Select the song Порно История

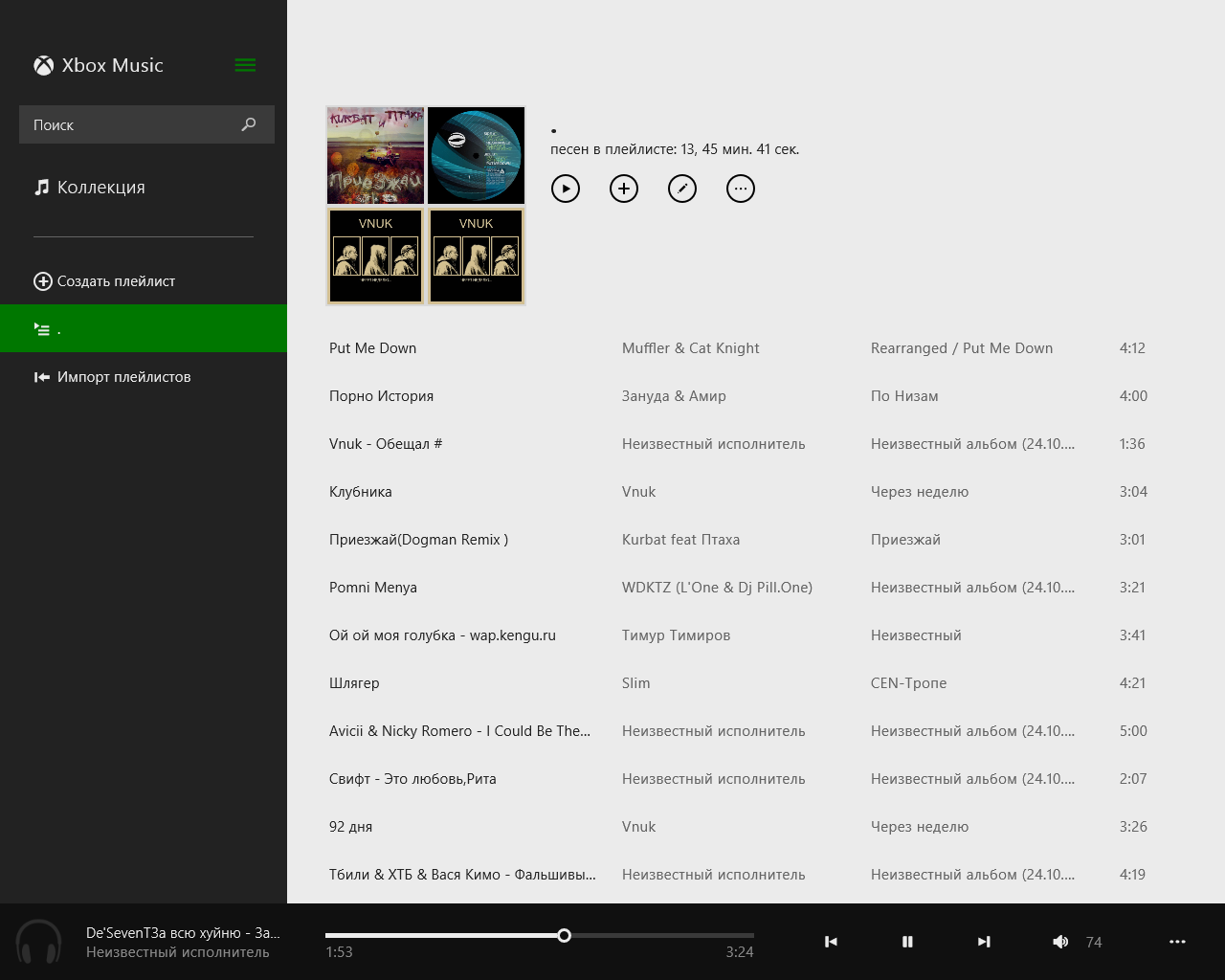tap(381, 396)
